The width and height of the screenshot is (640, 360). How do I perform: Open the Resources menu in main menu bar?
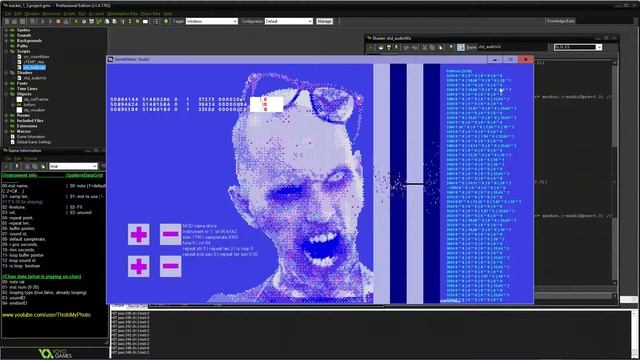tap(51, 13)
